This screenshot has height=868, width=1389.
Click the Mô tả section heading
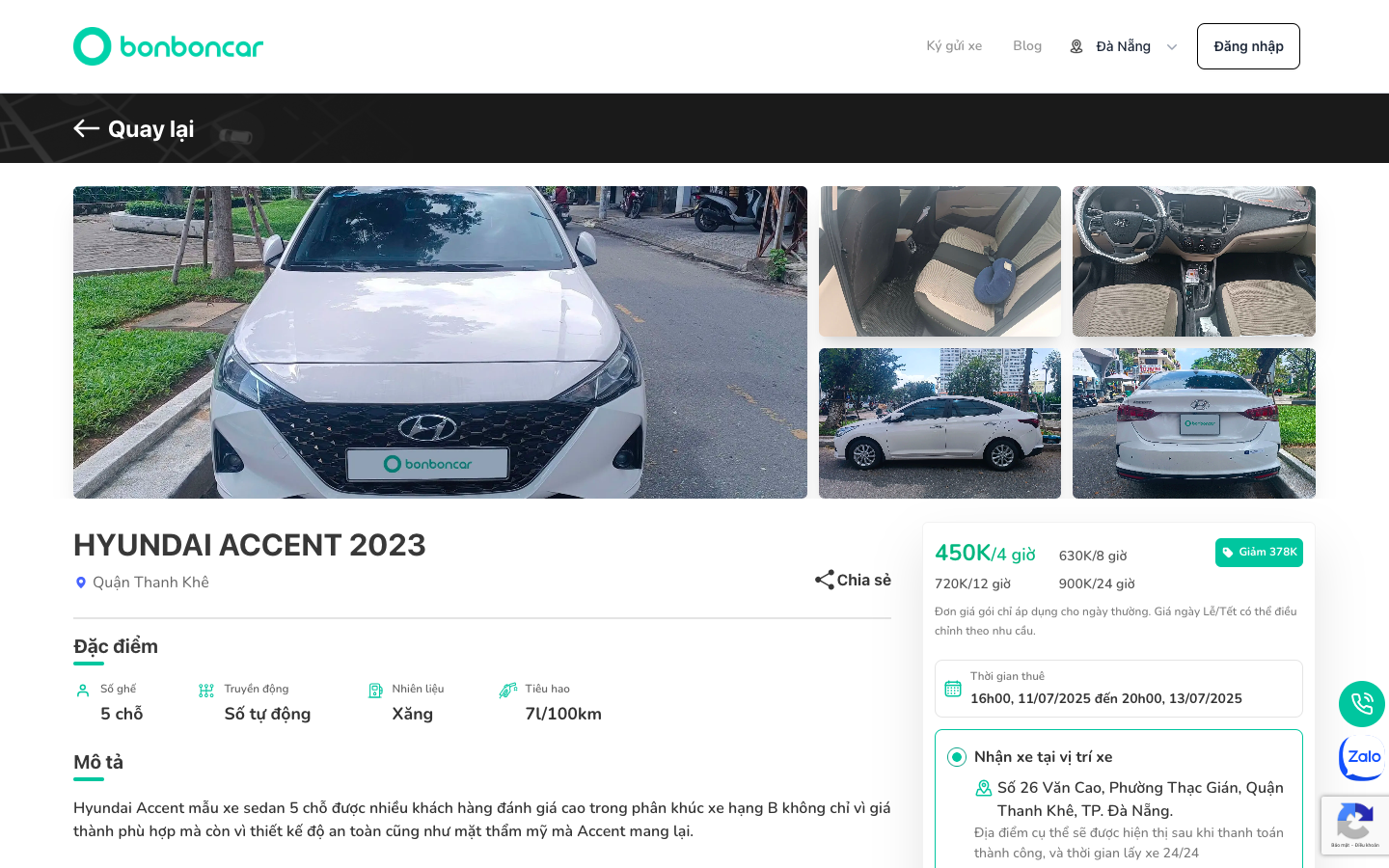pos(98,762)
